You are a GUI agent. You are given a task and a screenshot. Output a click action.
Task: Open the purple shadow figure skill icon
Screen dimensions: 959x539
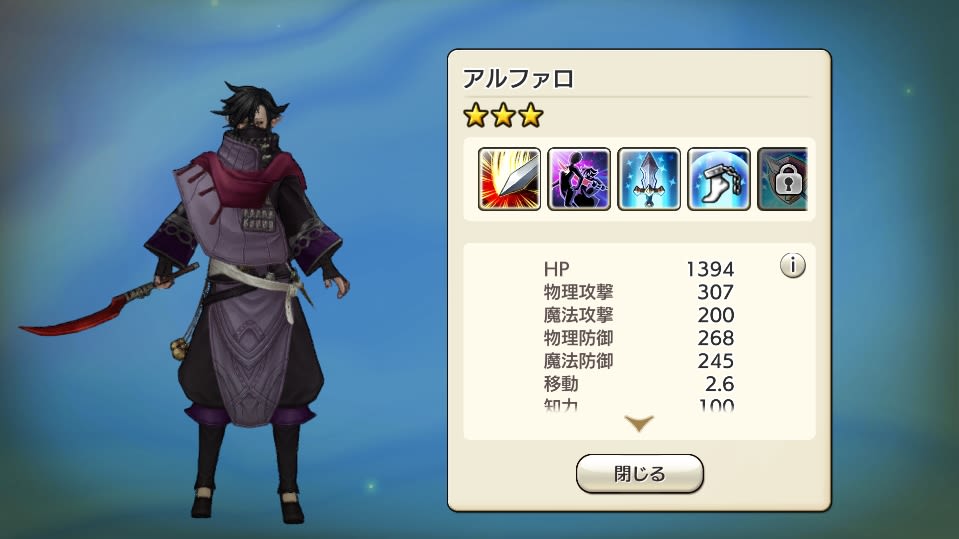click(x=579, y=179)
